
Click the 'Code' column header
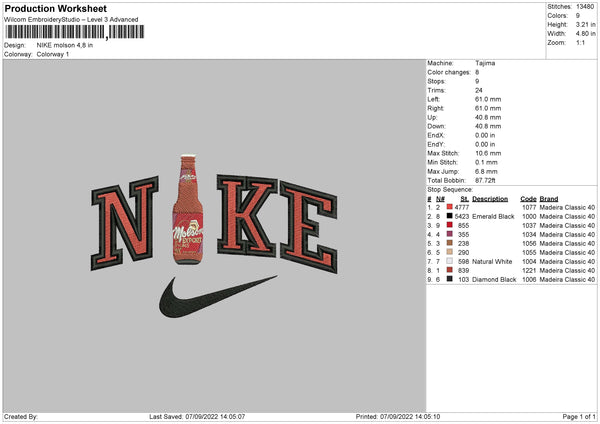click(x=528, y=199)
